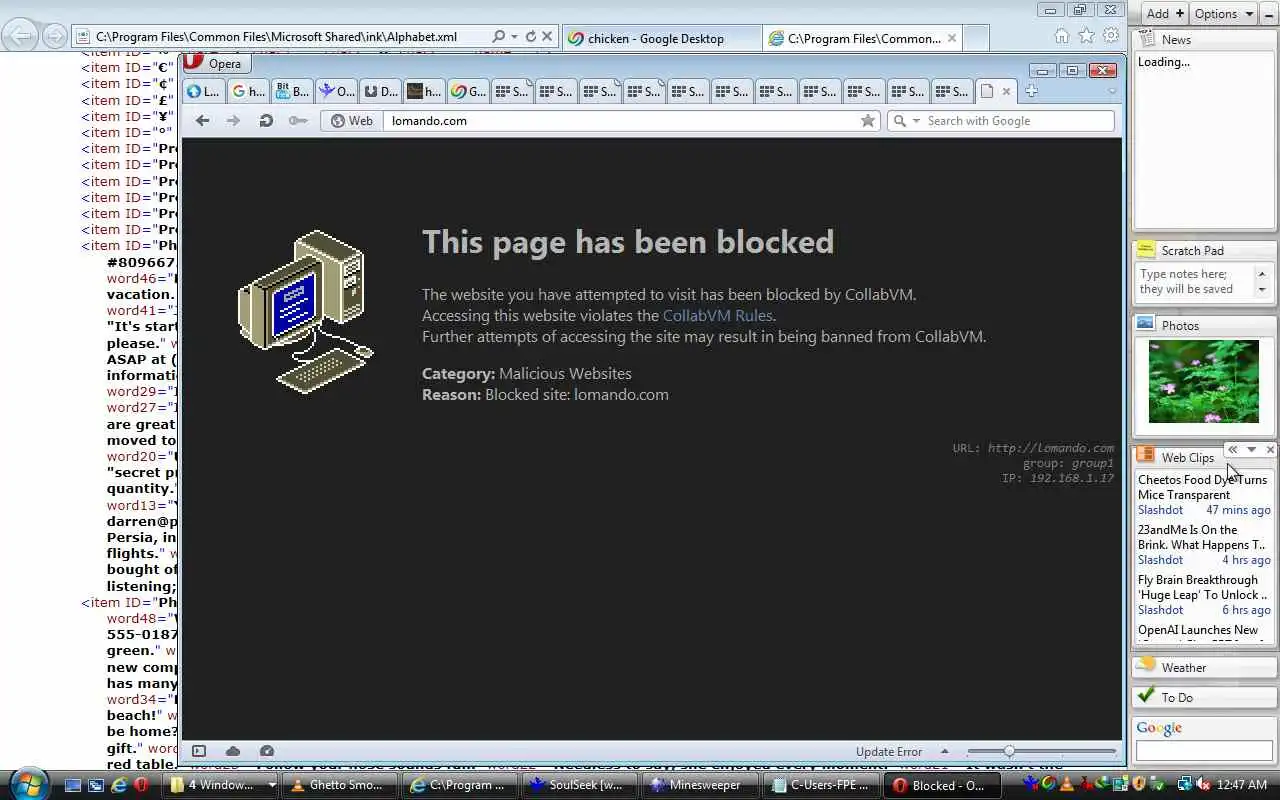Expand the Weather gadget
1280x800 pixels.
pyautogui.click(x=1204, y=667)
